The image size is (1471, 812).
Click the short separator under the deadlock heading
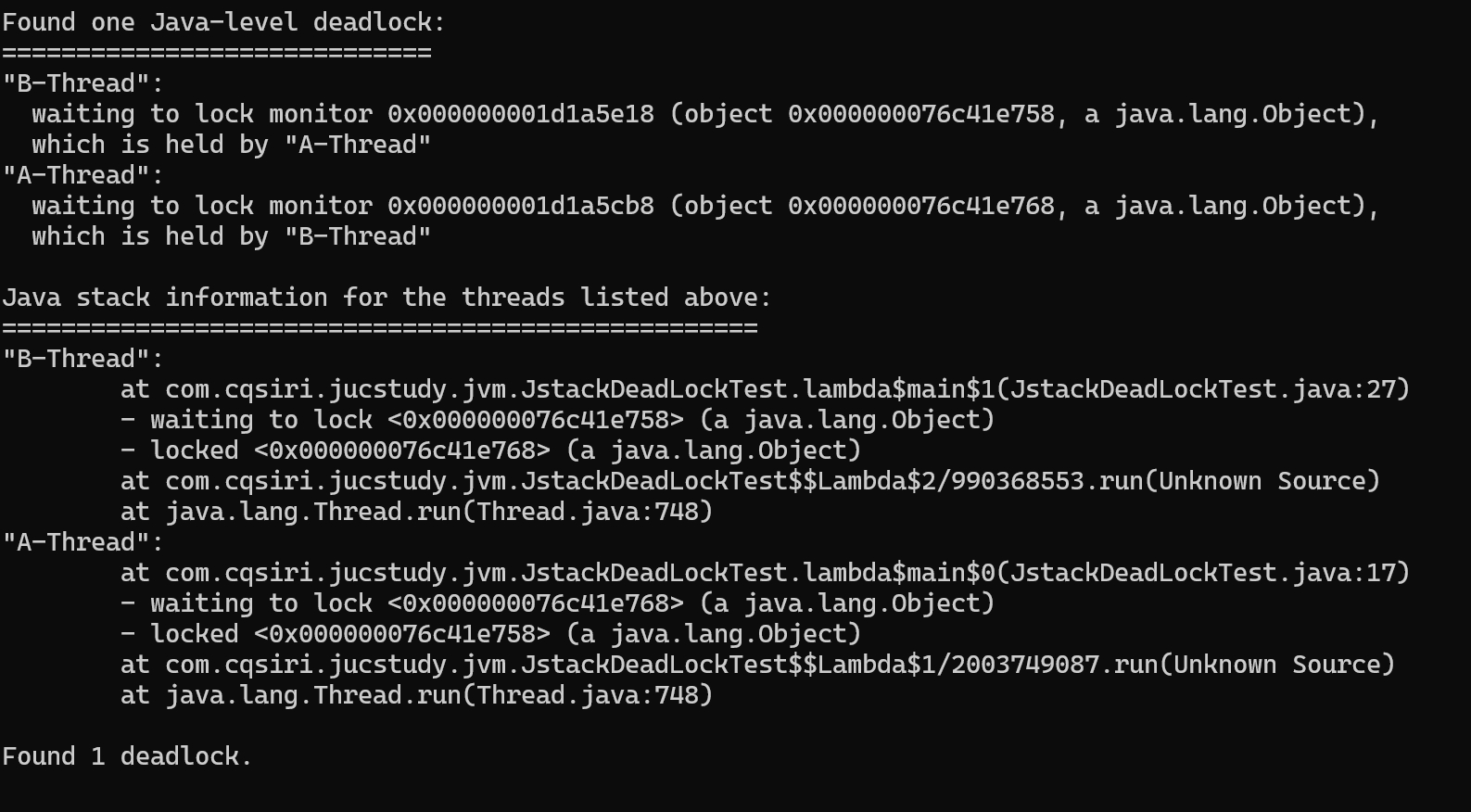pyautogui.click(x=216, y=53)
